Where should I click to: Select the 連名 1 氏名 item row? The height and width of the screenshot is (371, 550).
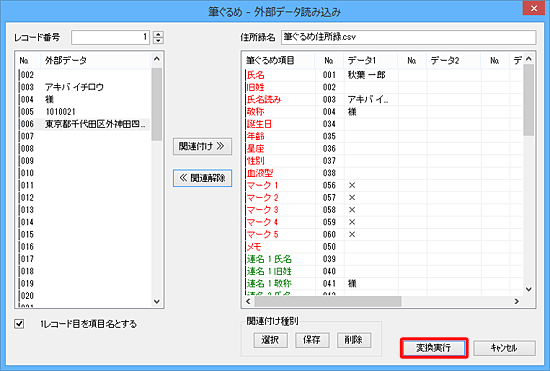383,259
